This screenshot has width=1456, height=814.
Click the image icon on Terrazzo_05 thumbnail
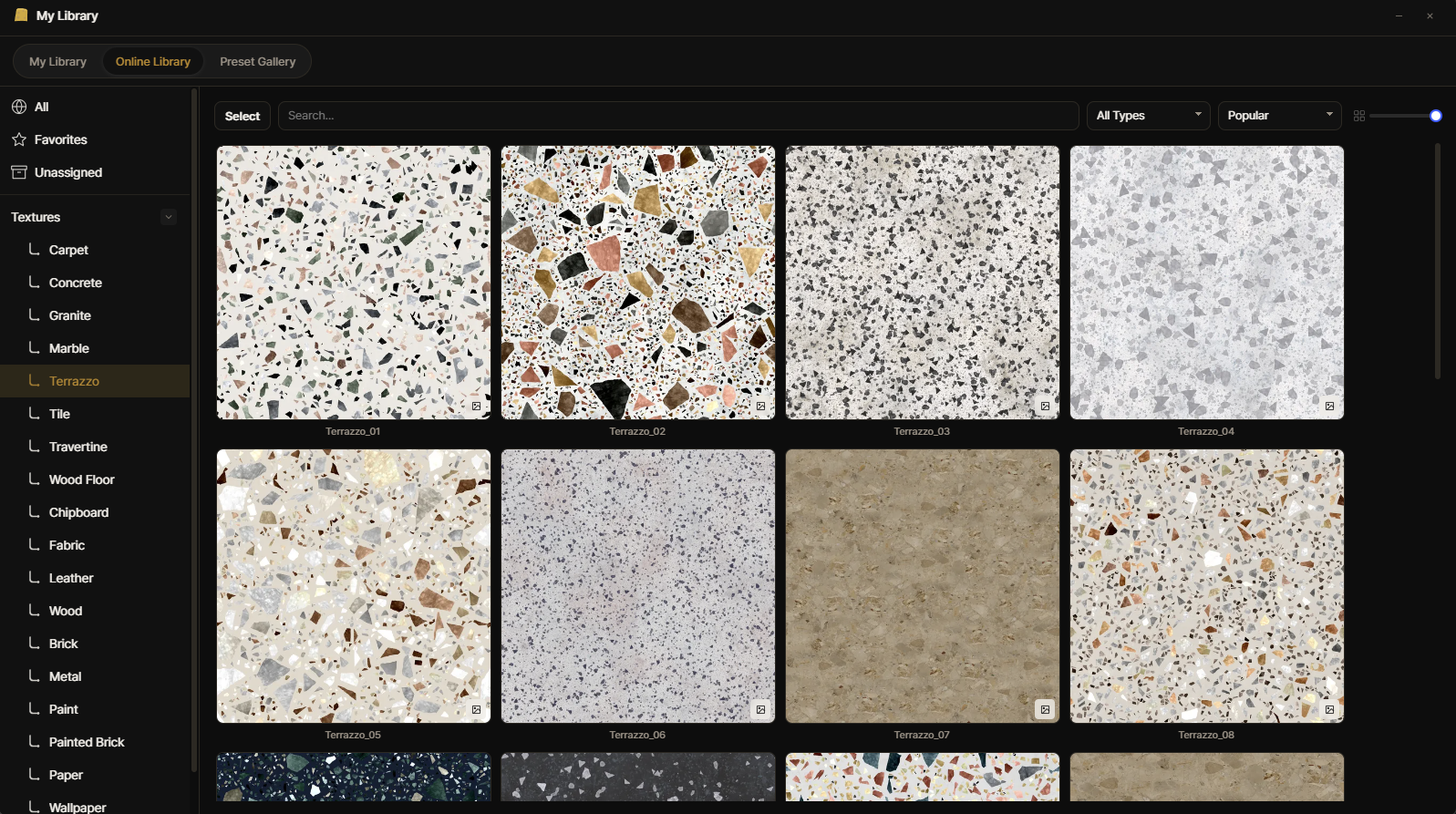(x=476, y=709)
